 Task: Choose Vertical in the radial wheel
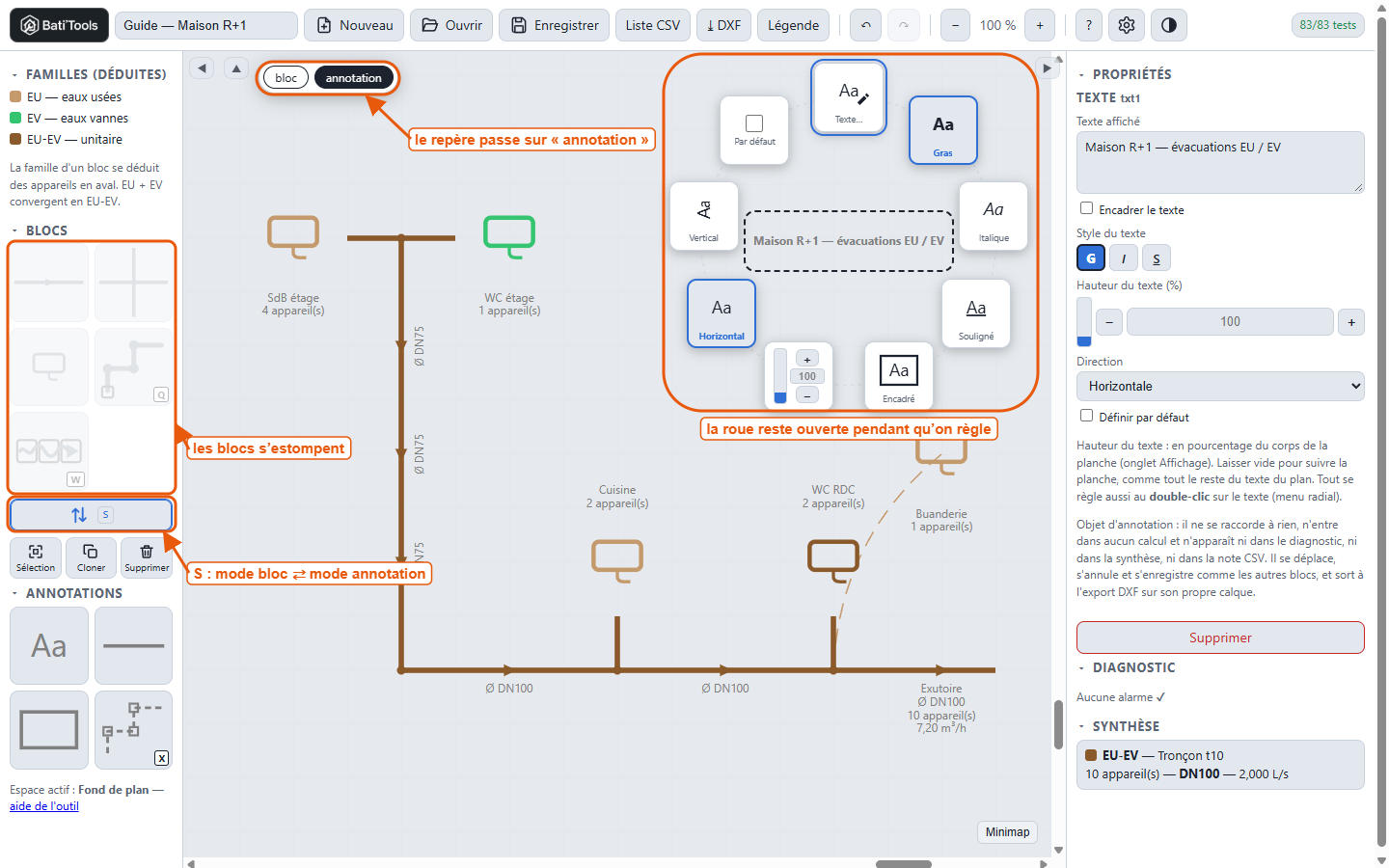tap(704, 216)
